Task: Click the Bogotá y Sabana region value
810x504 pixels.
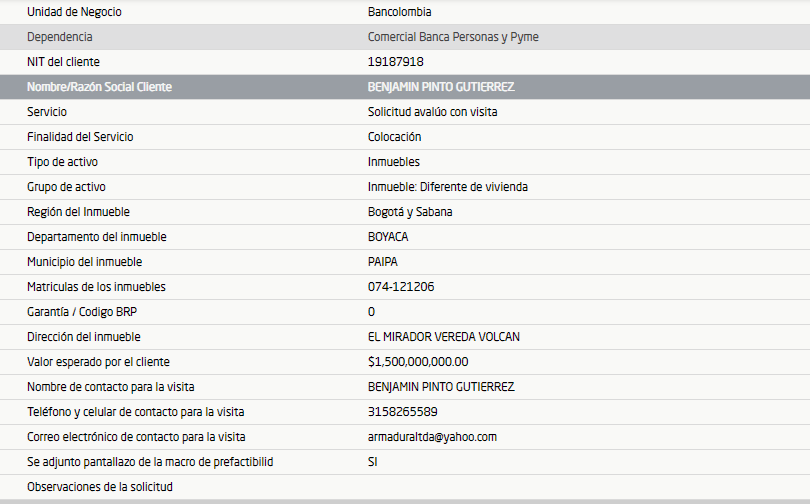Action: point(410,212)
